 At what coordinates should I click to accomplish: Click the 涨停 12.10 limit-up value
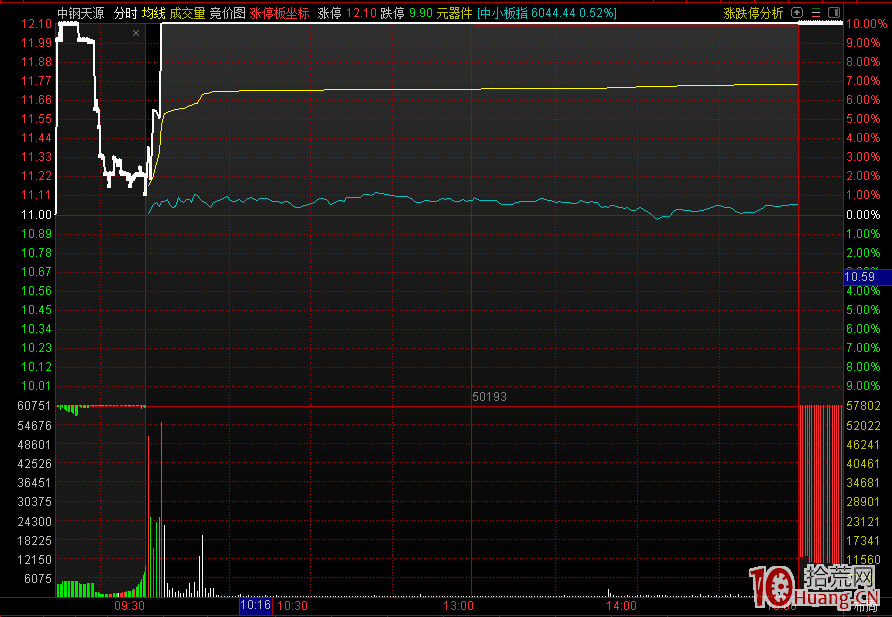[x=346, y=13]
